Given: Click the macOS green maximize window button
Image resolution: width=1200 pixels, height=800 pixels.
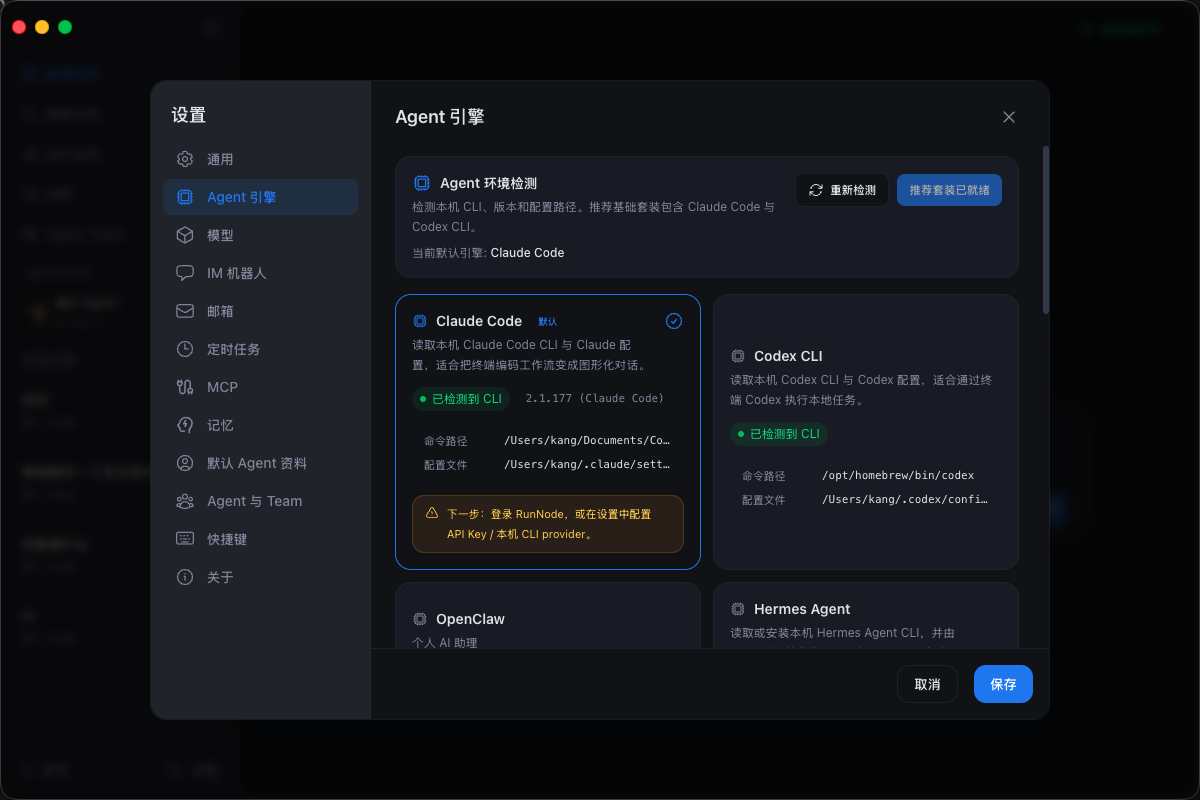Looking at the screenshot, I should (65, 27).
